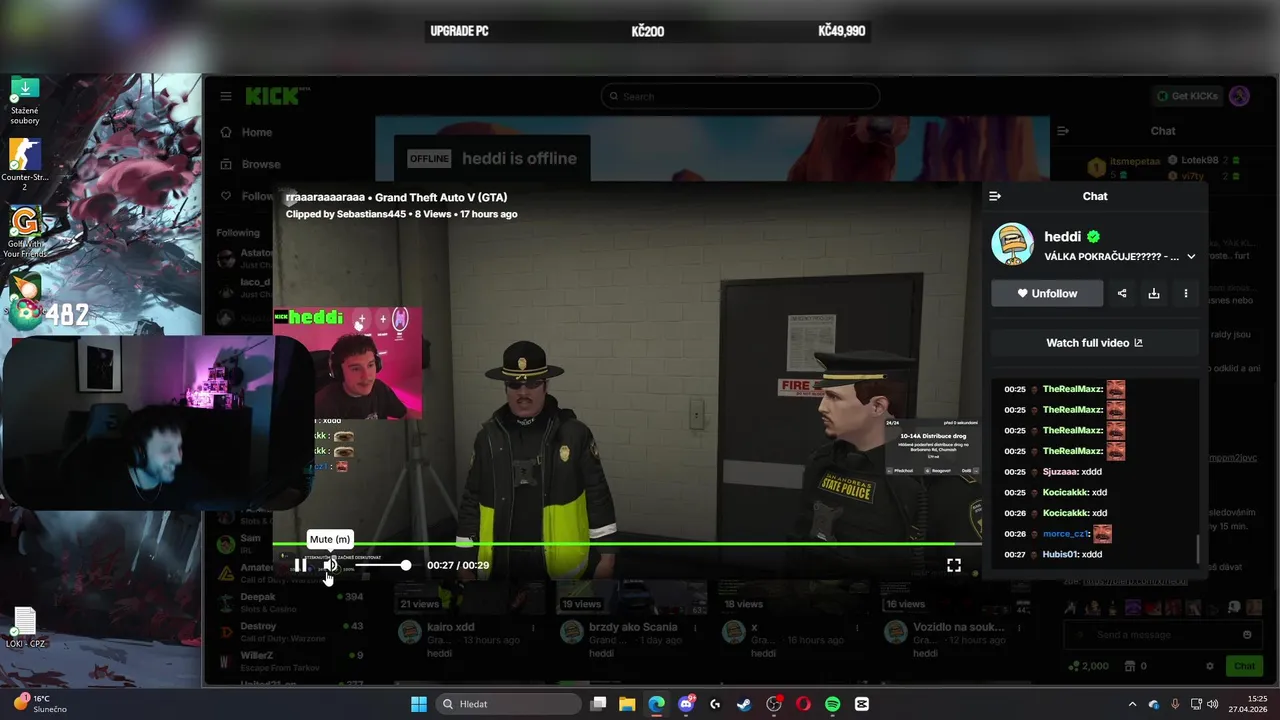Click the green Chat send button
This screenshot has height=720, width=1280.
click(x=1244, y=666)
